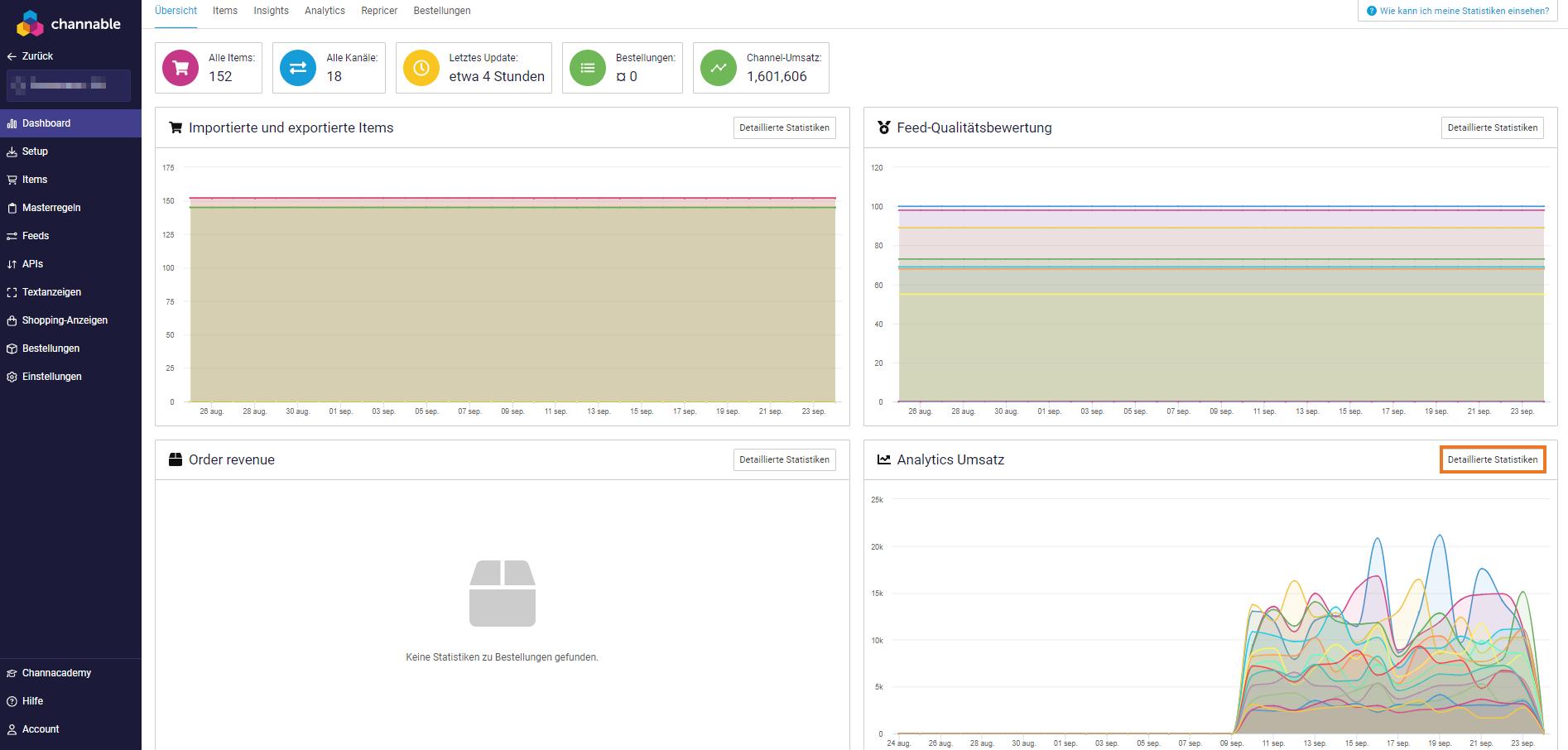Open Detaillierte Statistiken for Feed-Qualitätsbewertung
1568x750 pixels.
1493,127
